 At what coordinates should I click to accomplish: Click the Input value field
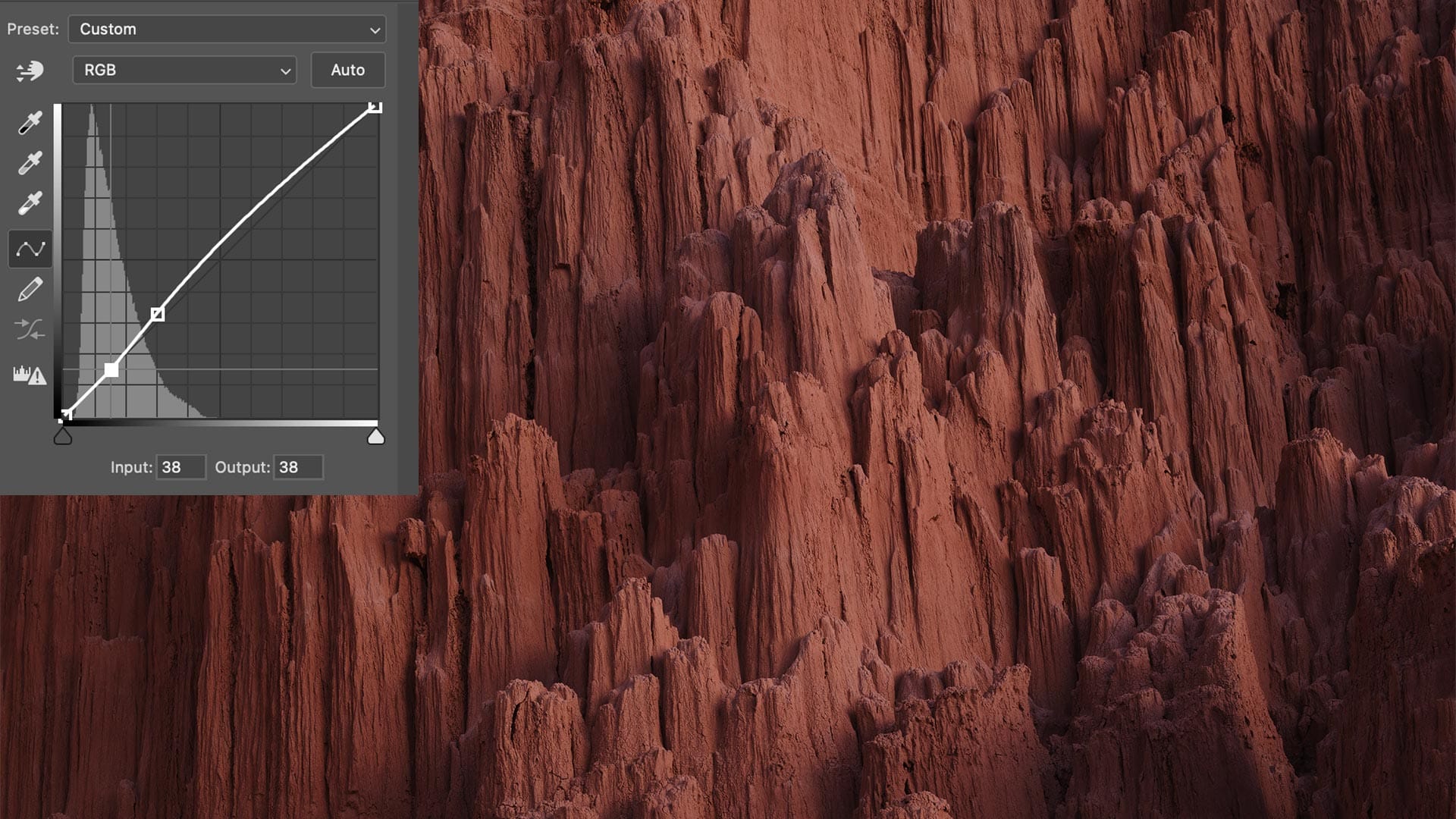tap(180, 467)
